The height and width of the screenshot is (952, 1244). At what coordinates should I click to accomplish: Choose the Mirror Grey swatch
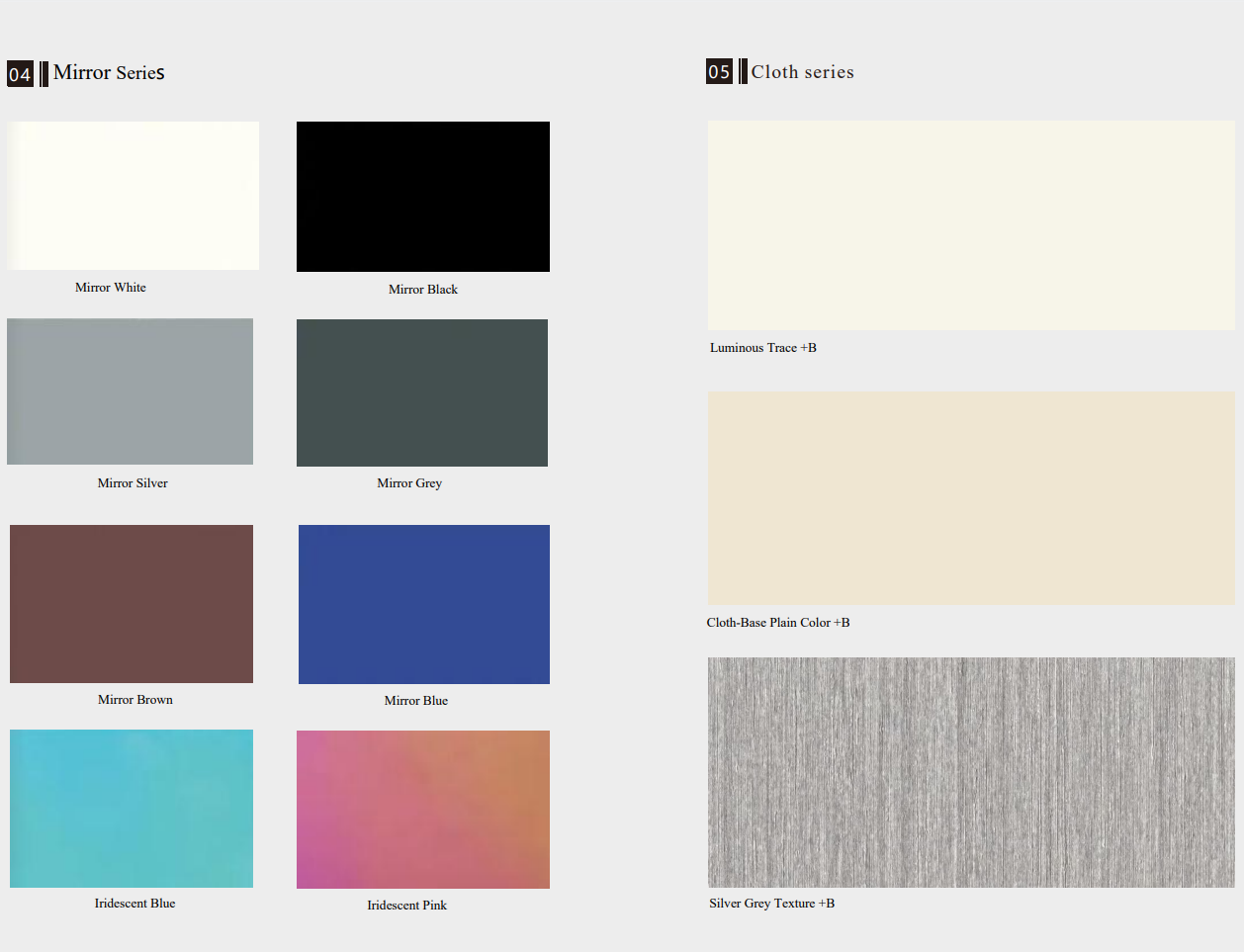[x=422, y=392]
